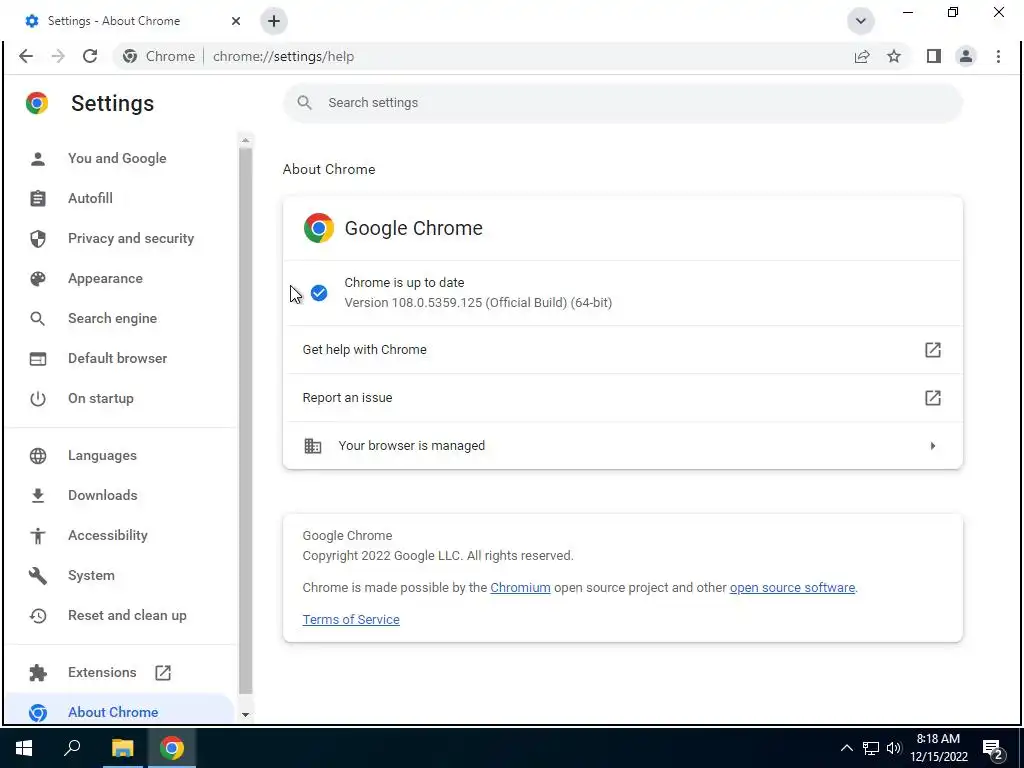
Task: Open Your browser is managed row
Action: pos(622,445)
